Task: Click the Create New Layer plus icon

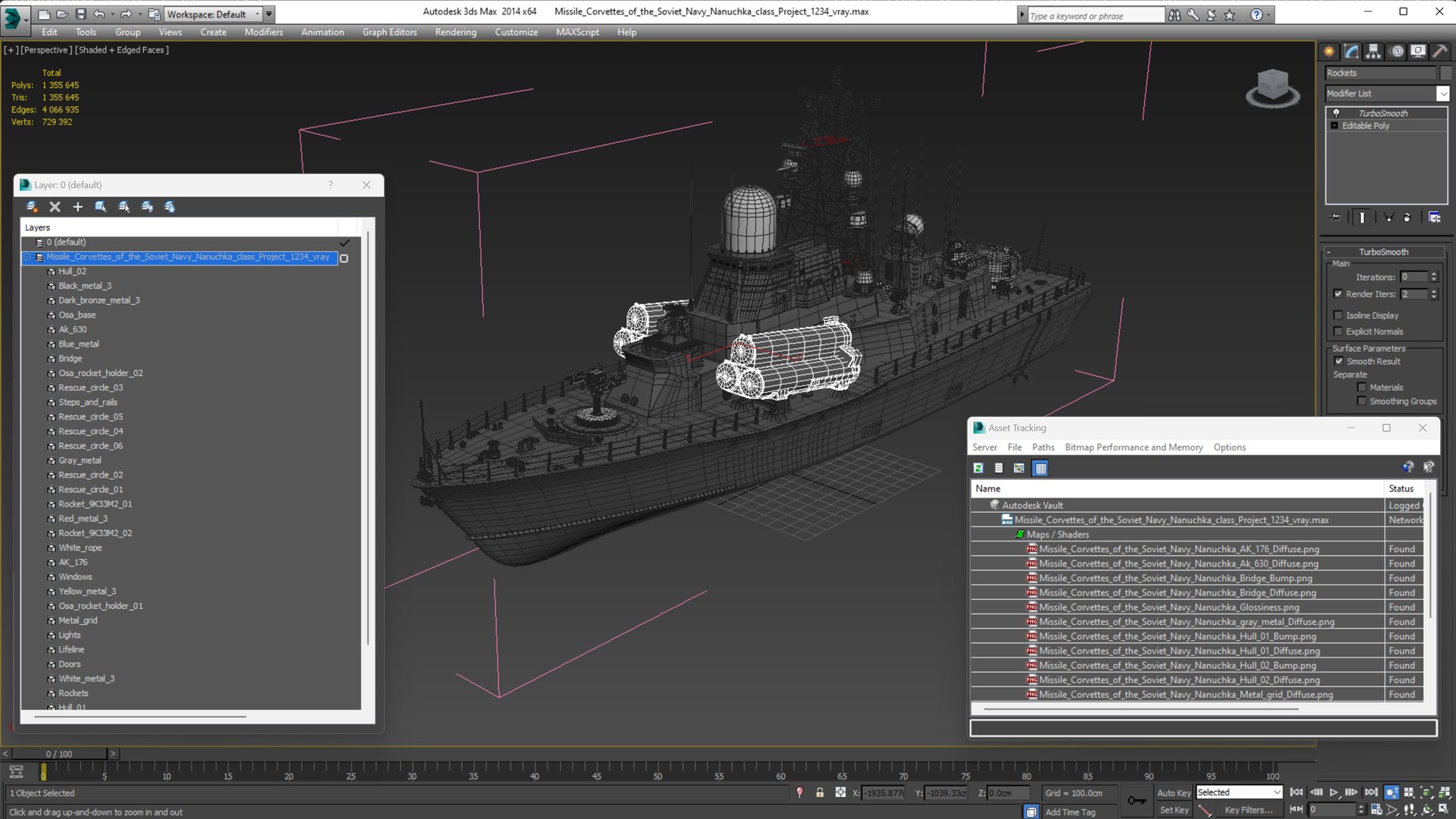Action: (x=77, y=206)
